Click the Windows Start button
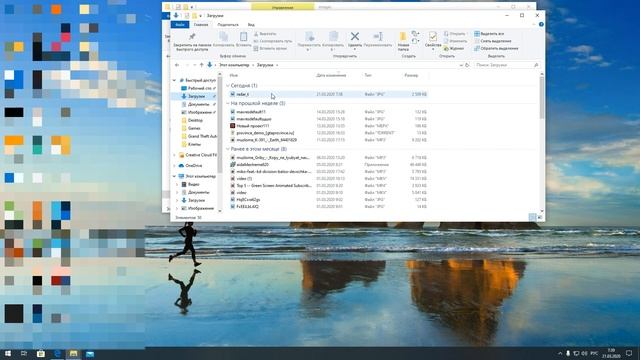 pos(7,353)
